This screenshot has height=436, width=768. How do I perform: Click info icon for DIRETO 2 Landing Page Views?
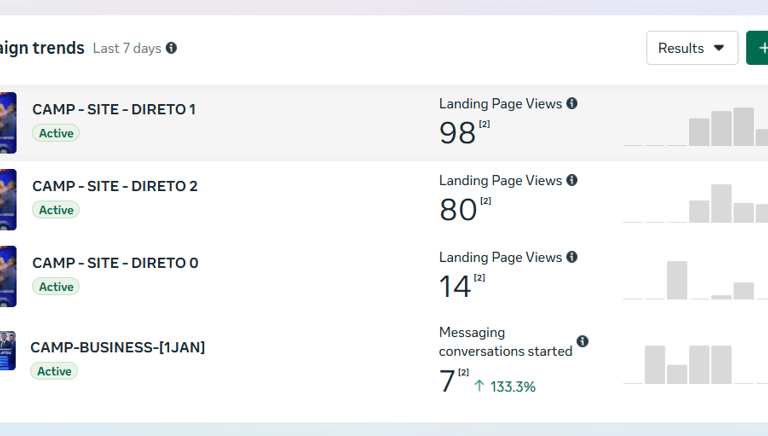coord(572,180)
